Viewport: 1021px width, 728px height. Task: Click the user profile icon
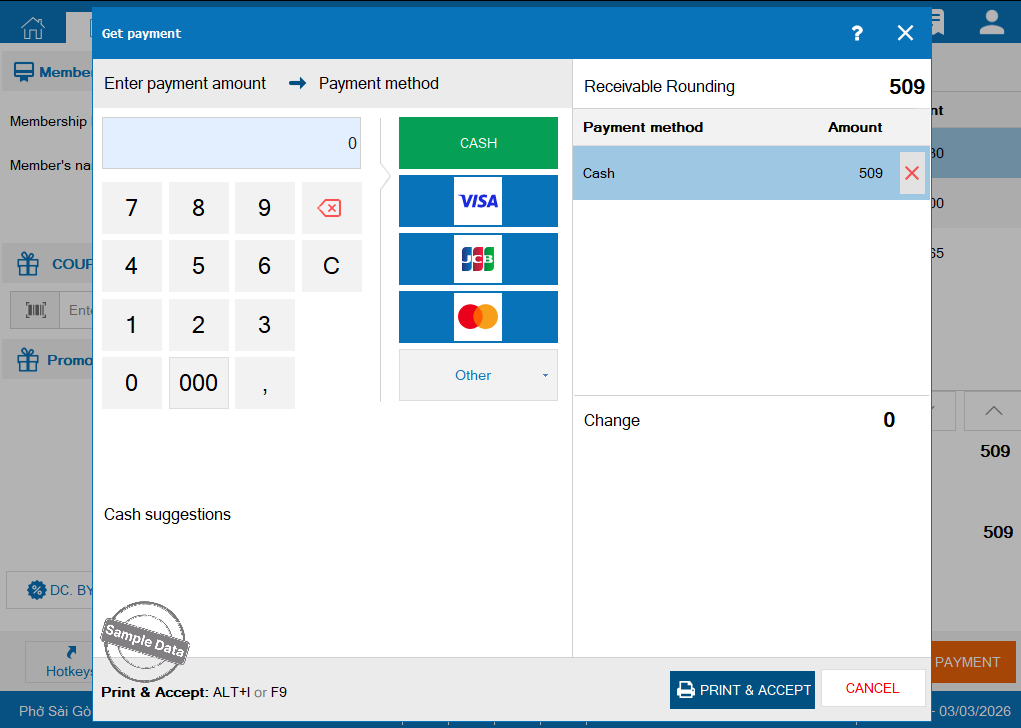click(x=991, y=24)
